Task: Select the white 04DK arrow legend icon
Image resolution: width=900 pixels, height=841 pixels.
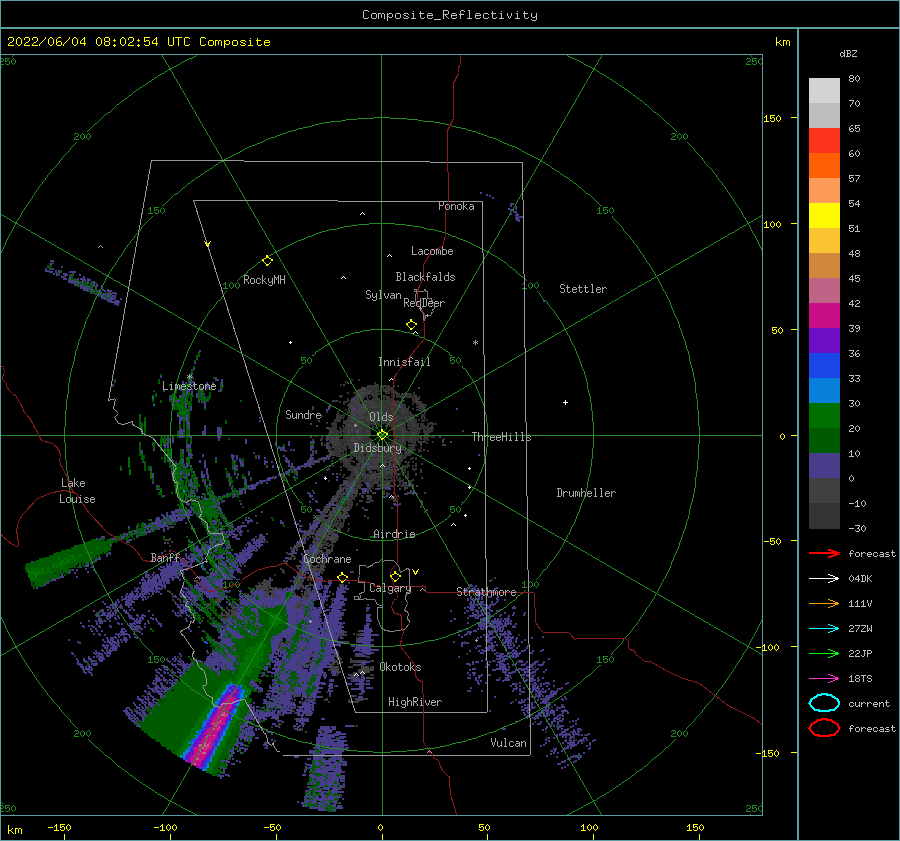Action: coord(824,578)
